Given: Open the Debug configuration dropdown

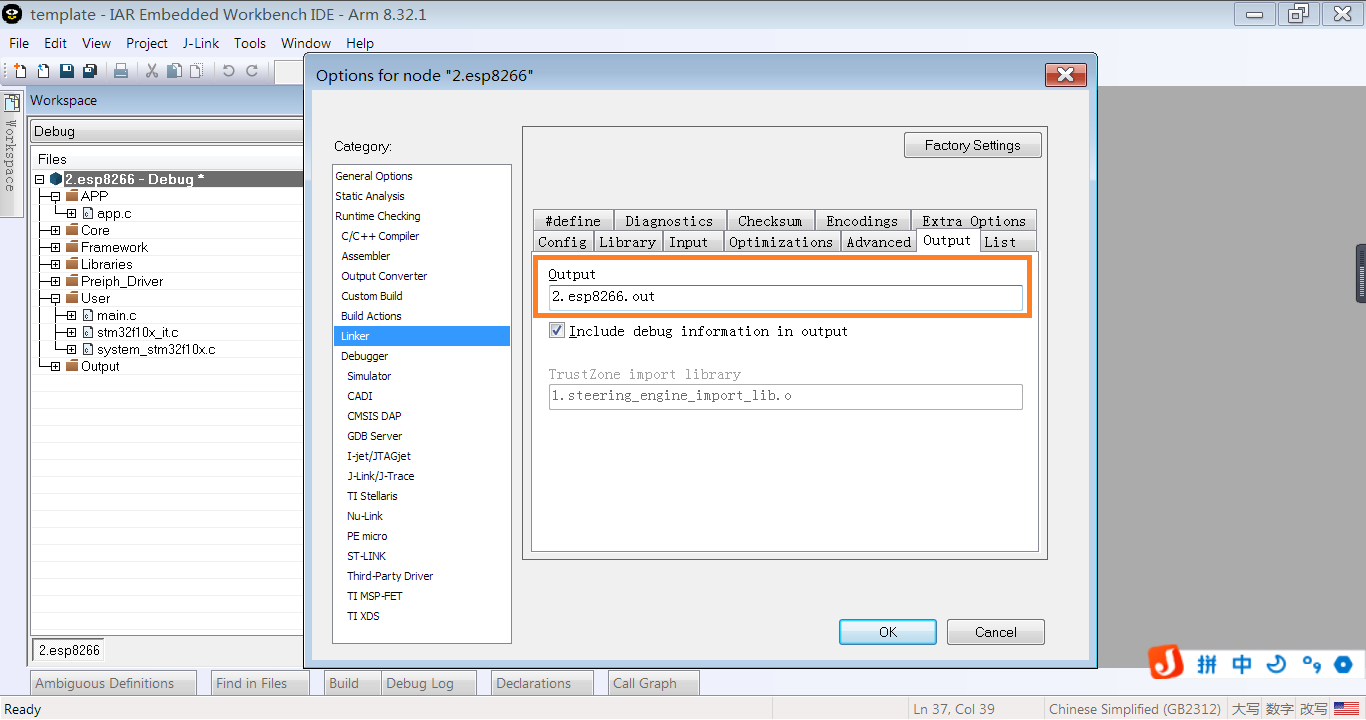Looking at the screenshot, I should point(167,131).
